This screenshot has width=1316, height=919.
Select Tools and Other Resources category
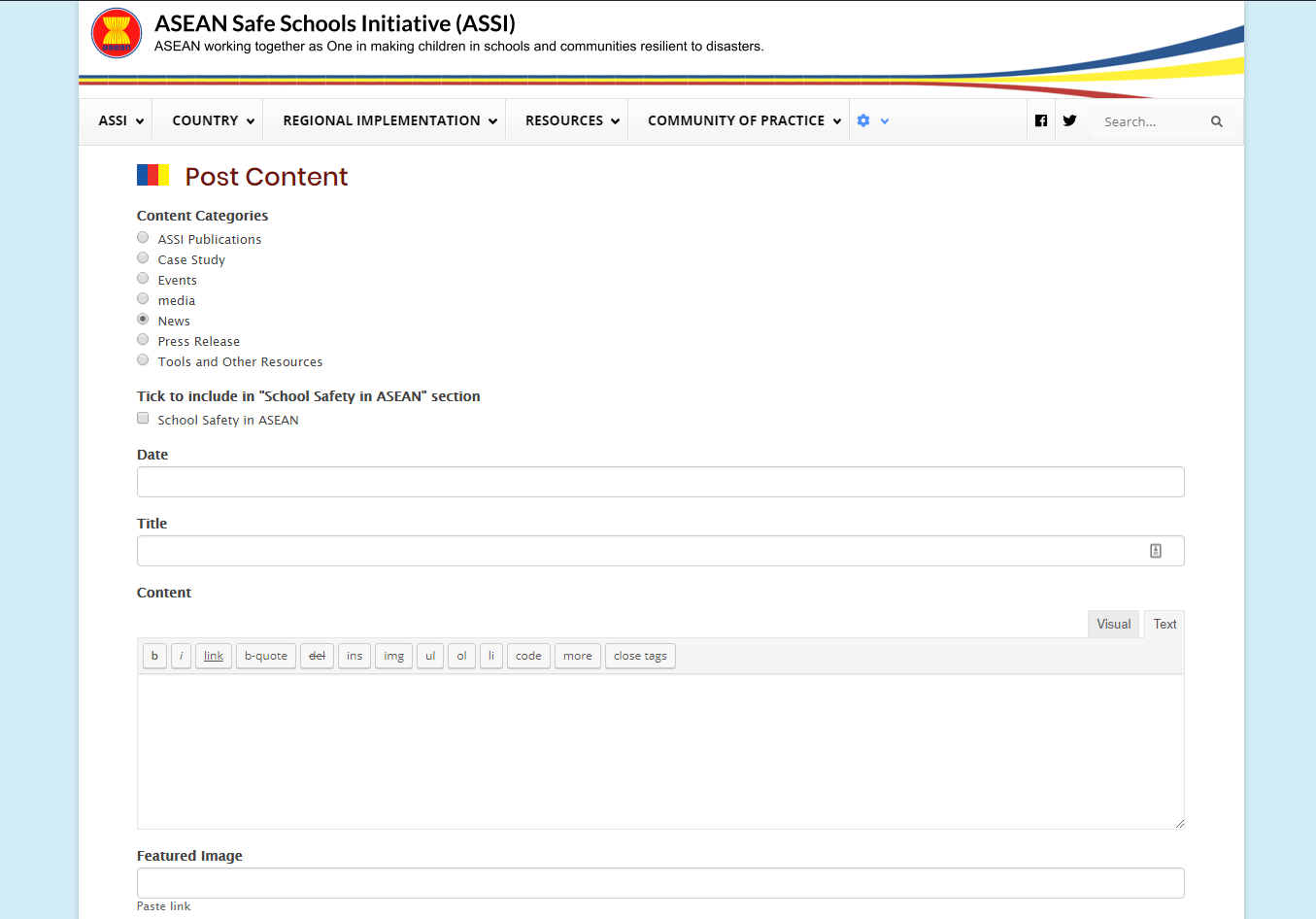[143, 360]
